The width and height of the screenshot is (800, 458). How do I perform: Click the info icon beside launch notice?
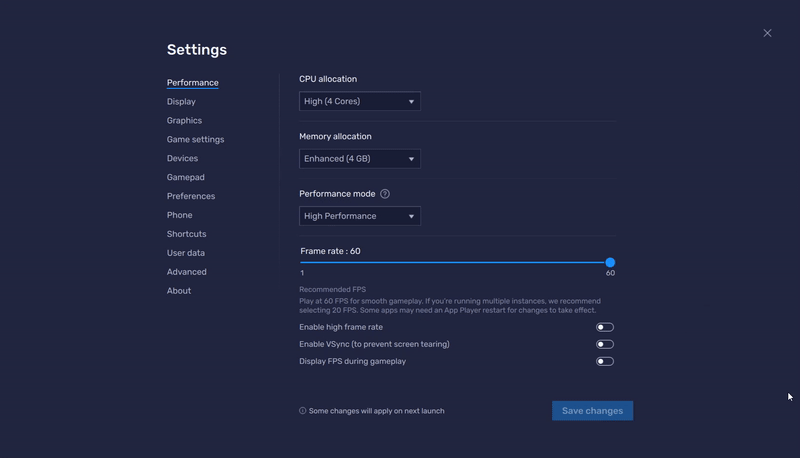pyautogui.click(x=303, y=411)
